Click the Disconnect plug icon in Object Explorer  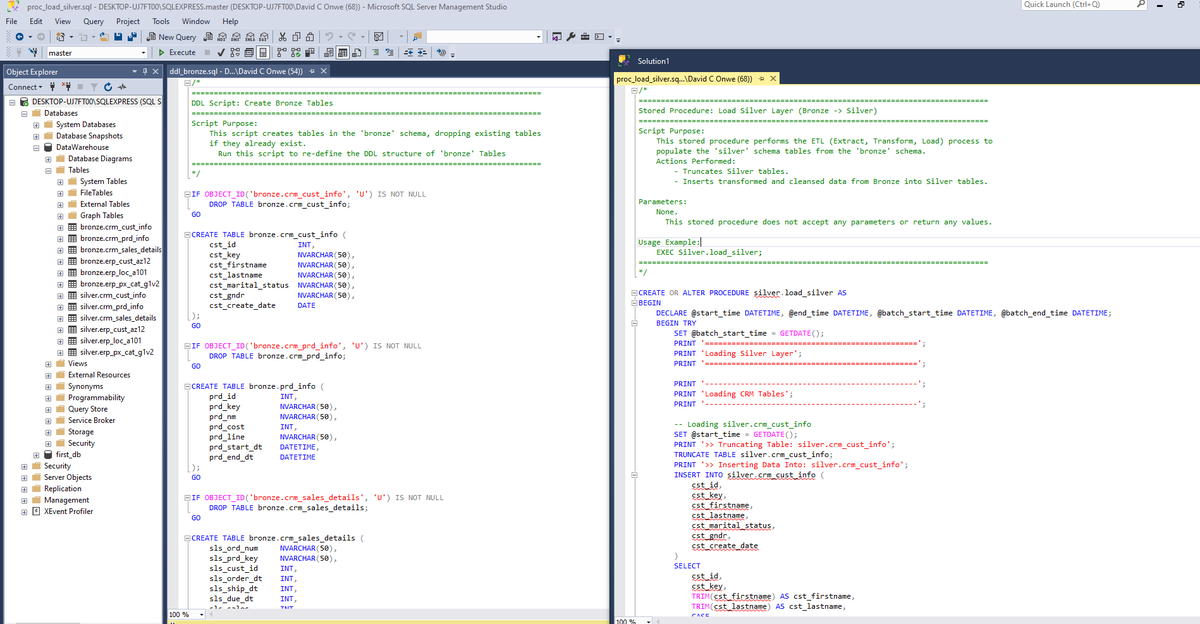click(67, 87)
